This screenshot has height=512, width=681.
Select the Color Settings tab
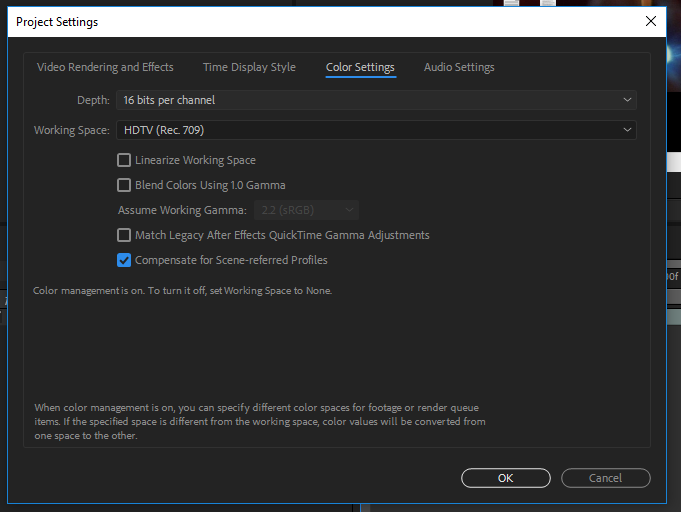[x=360, y=67]
